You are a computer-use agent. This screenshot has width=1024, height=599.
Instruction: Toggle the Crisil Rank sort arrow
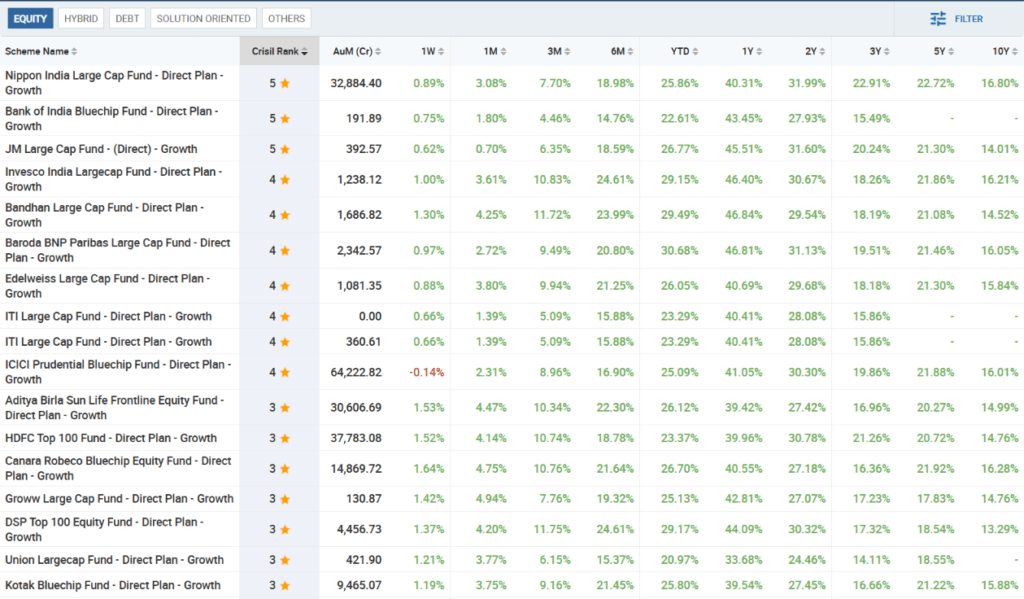click(304, 52)
